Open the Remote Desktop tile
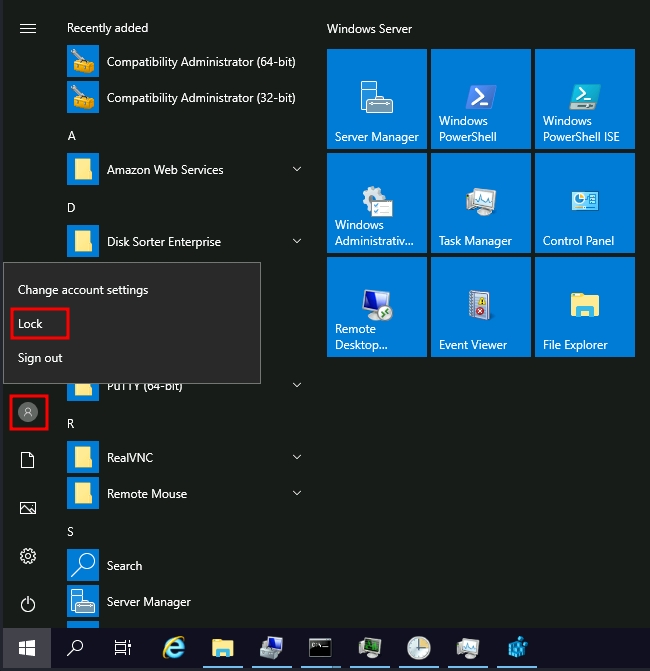The height and width of the screenshot is (671, 650). click(x=376, y=307)
